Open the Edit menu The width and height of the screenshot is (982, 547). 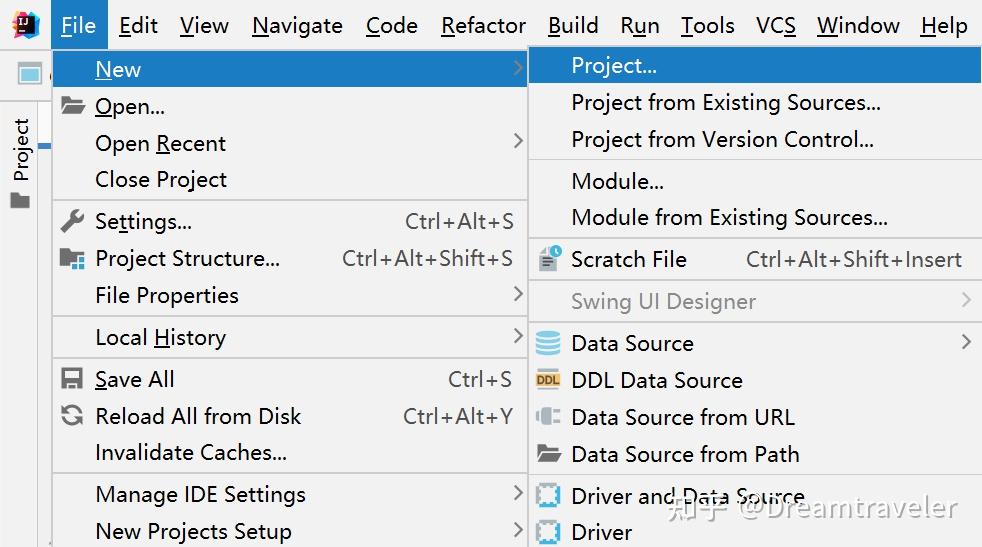[x=138, y=26]
